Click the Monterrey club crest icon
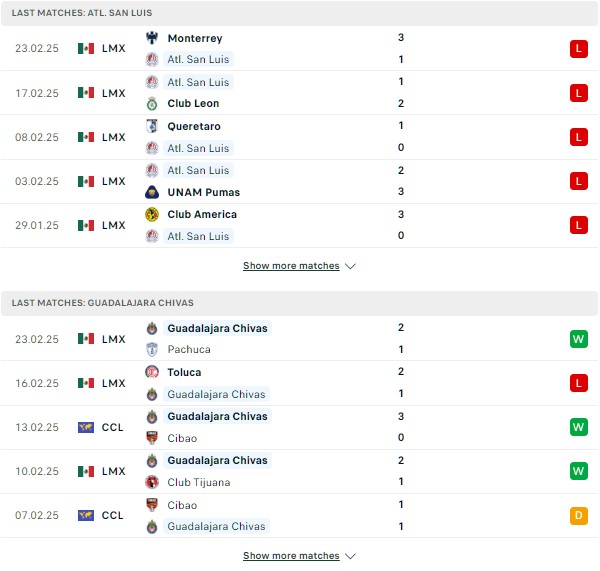This screenshot has width=600, height=571. click(x=152, y=38)
